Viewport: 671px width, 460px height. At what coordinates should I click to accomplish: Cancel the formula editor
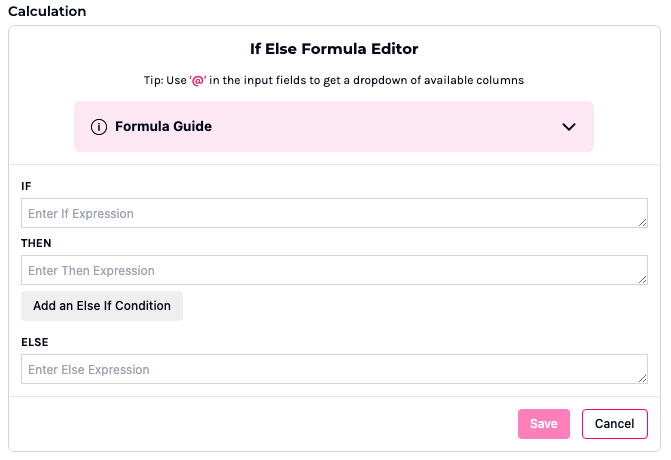pyautogui.click(x=614, y=424)
